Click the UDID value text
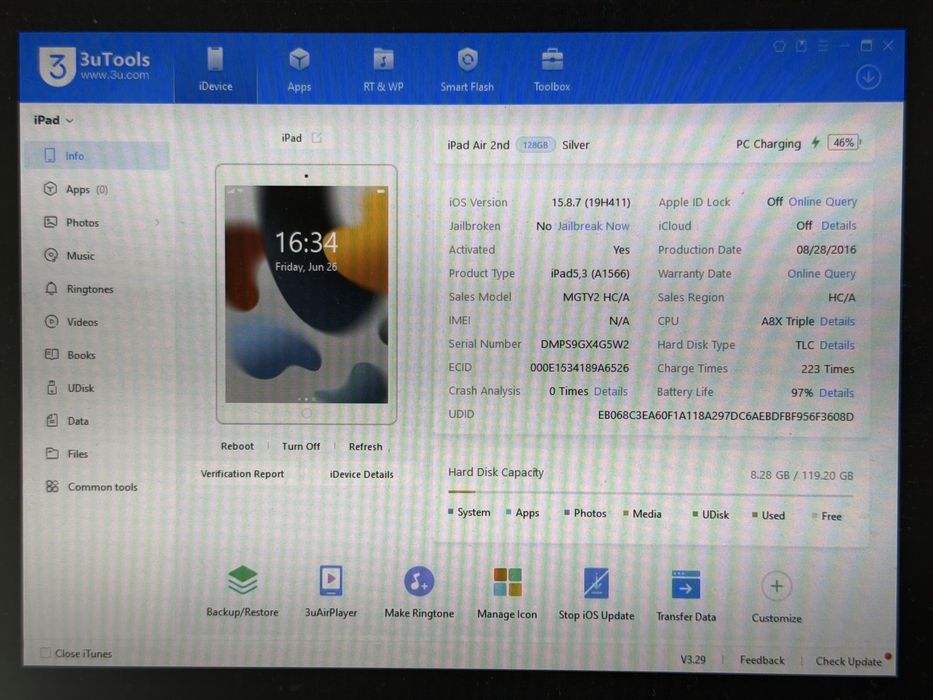Screen dimensions: 933x700 [725, 416]
